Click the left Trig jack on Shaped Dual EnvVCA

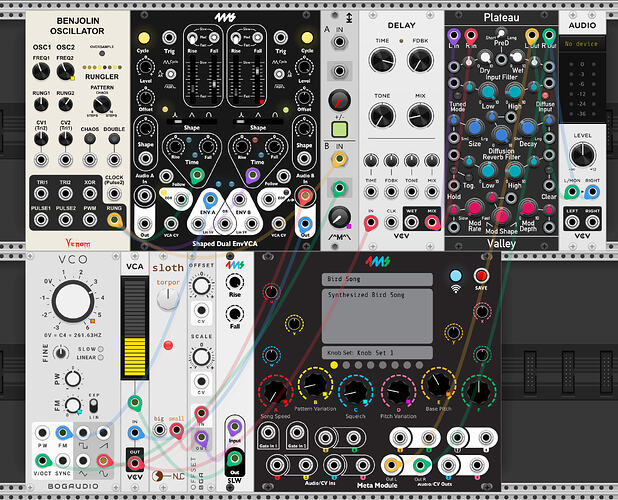[169, 38]
